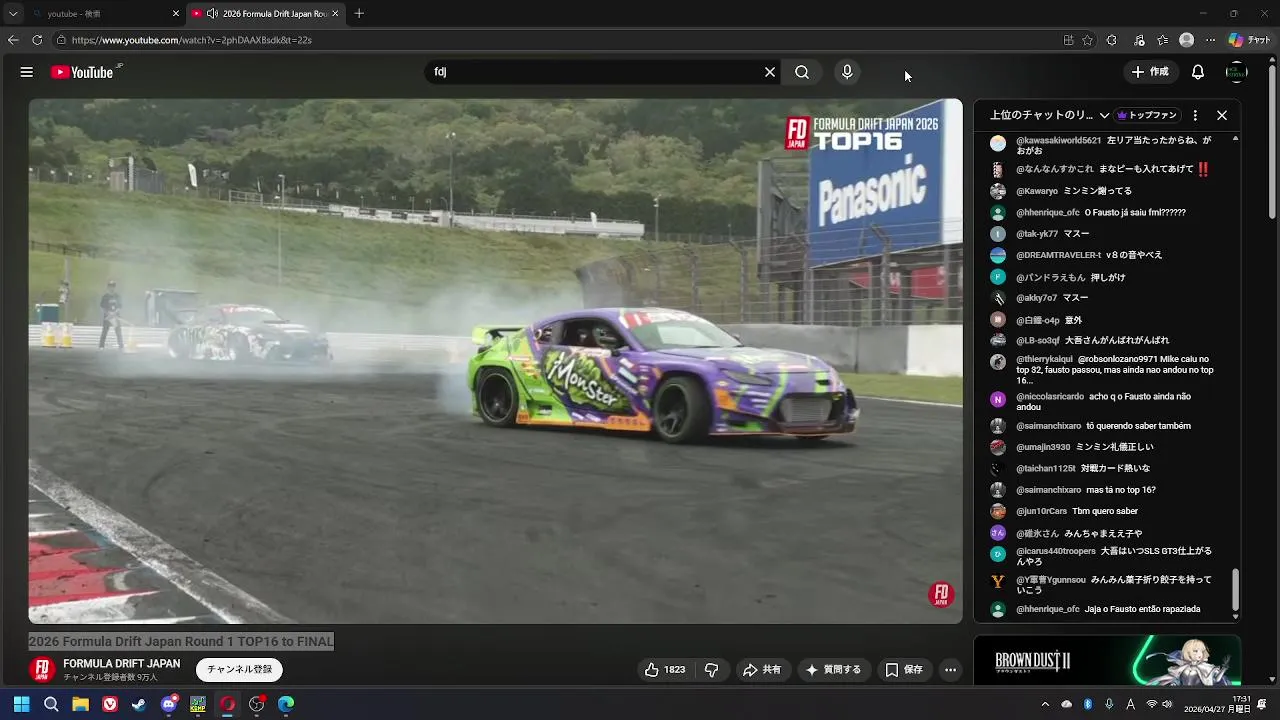Click the chat panel scrollbar thumb

pyautogui.click(x=1235, y=589)
